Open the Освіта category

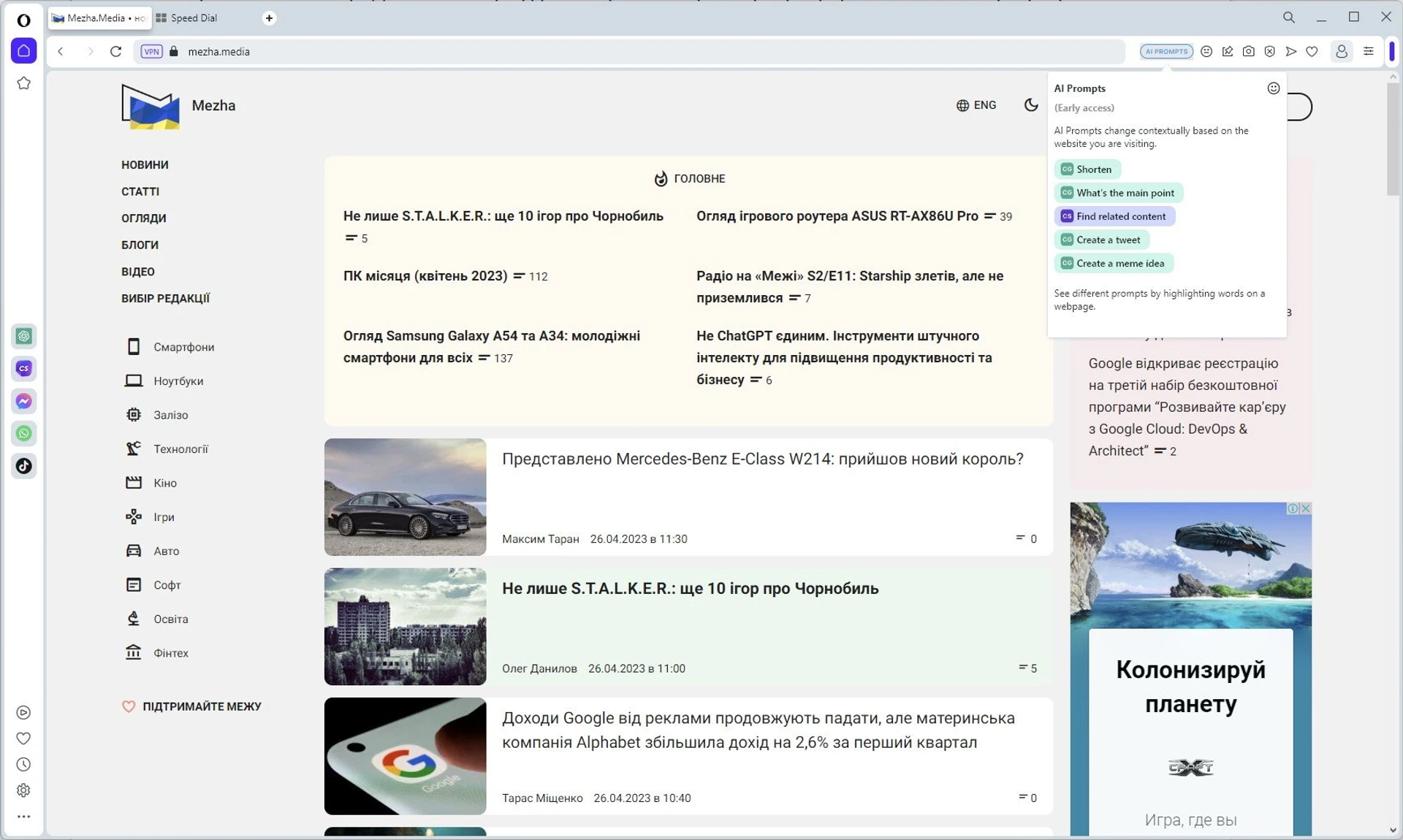[157, 619]
